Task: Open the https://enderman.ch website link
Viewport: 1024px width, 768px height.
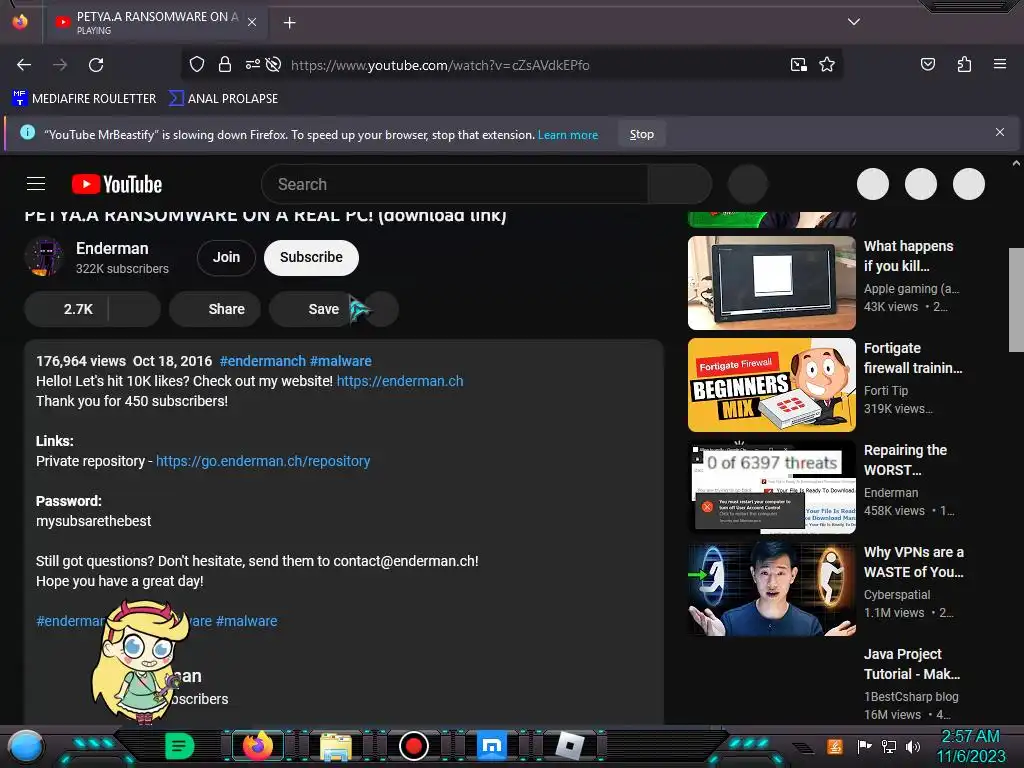Action: point(400,381)
